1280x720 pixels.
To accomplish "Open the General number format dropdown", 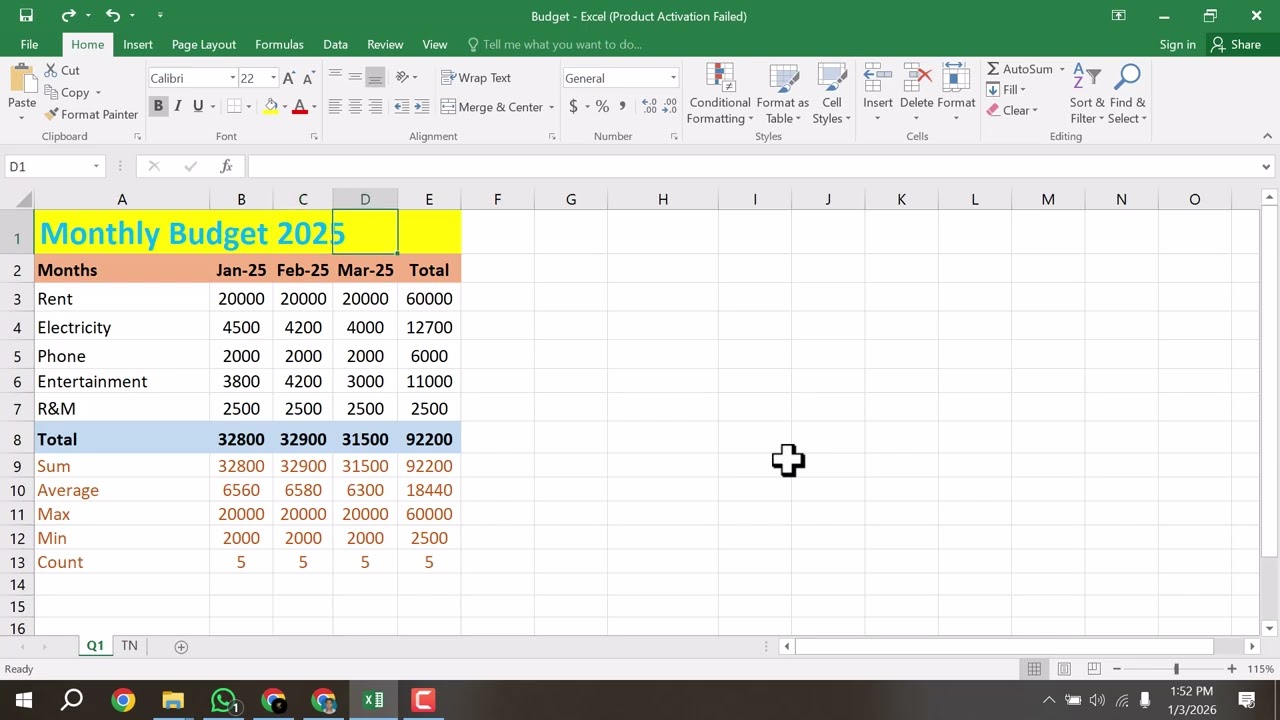I will pyautogui.click(x=673, y=78).
